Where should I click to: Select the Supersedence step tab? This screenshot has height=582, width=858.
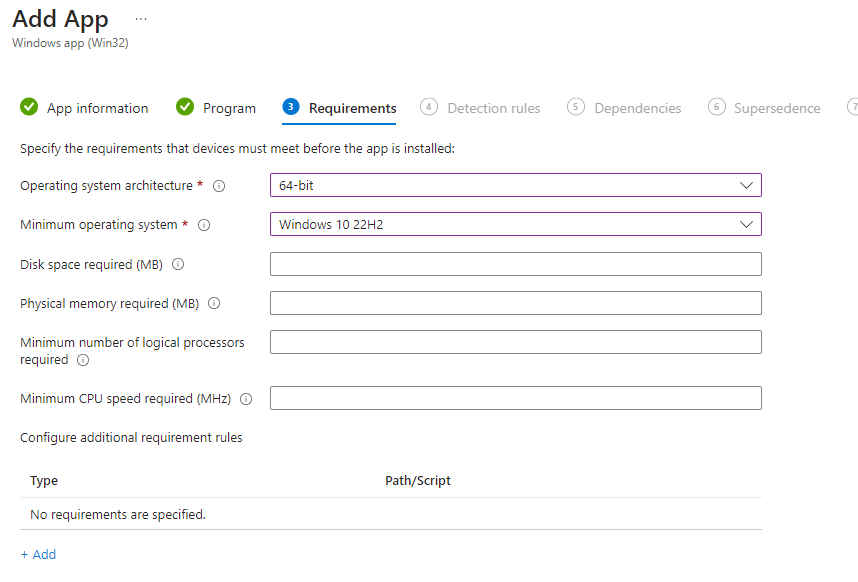coord(776,108)
